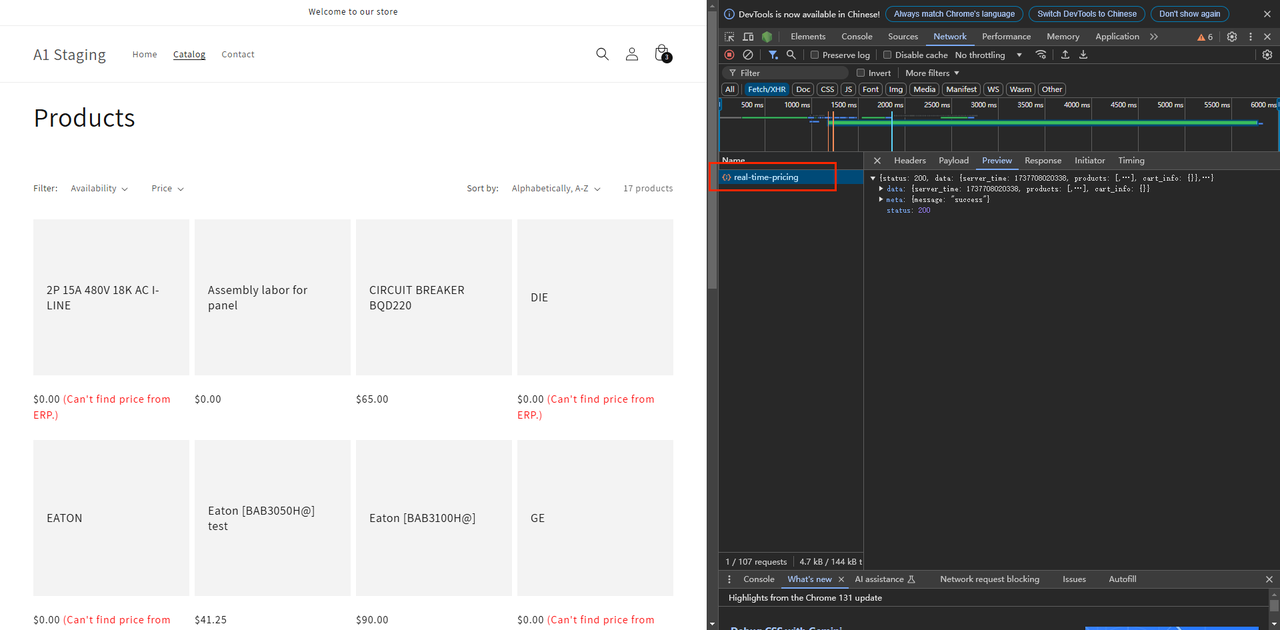The height and width of the screenshot is (630, 1280).
Task: Toggle the WS request filter
Action: pyautogui.click(x=993, y=89)
